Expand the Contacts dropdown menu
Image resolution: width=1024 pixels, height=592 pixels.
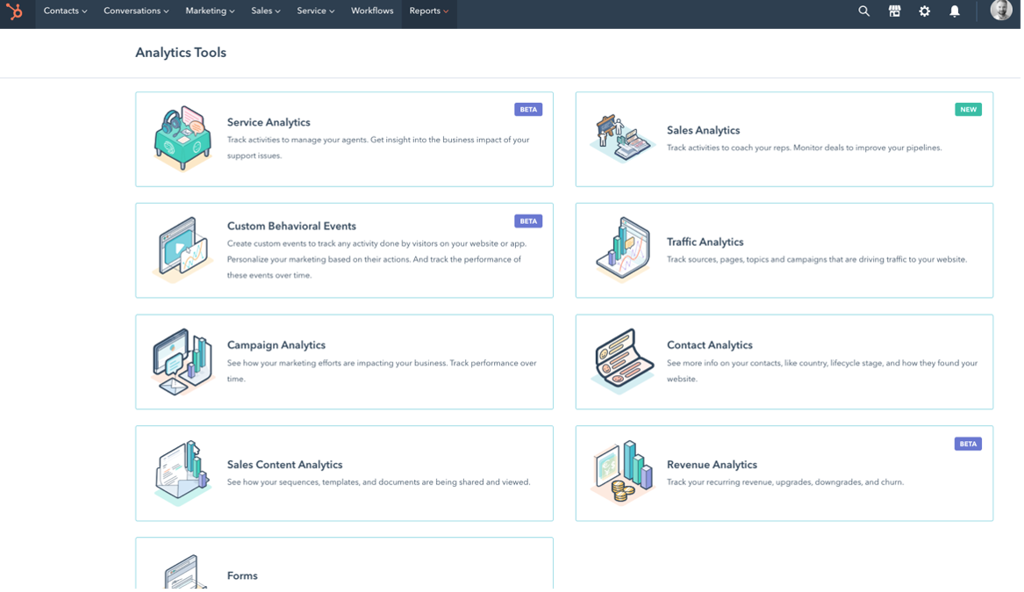(x=65, y=11)
